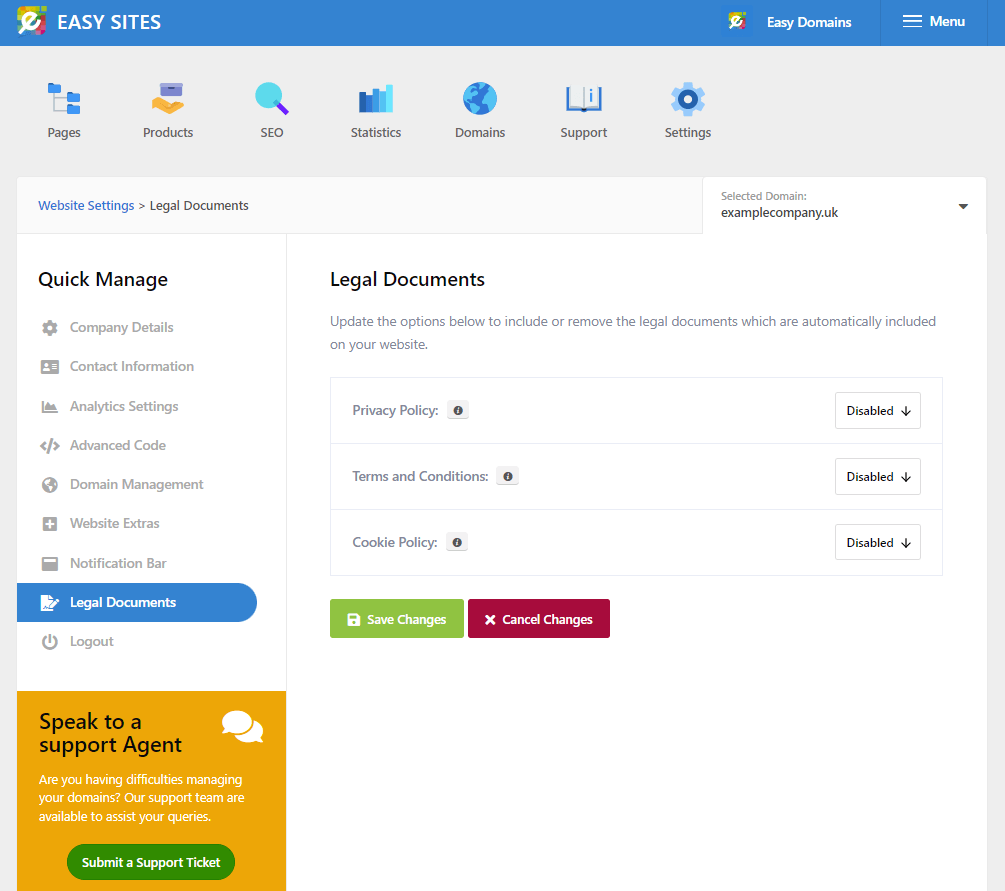Click the Cookie Policy label
The image size is (1005, 891).
click(x=395, y=542)
